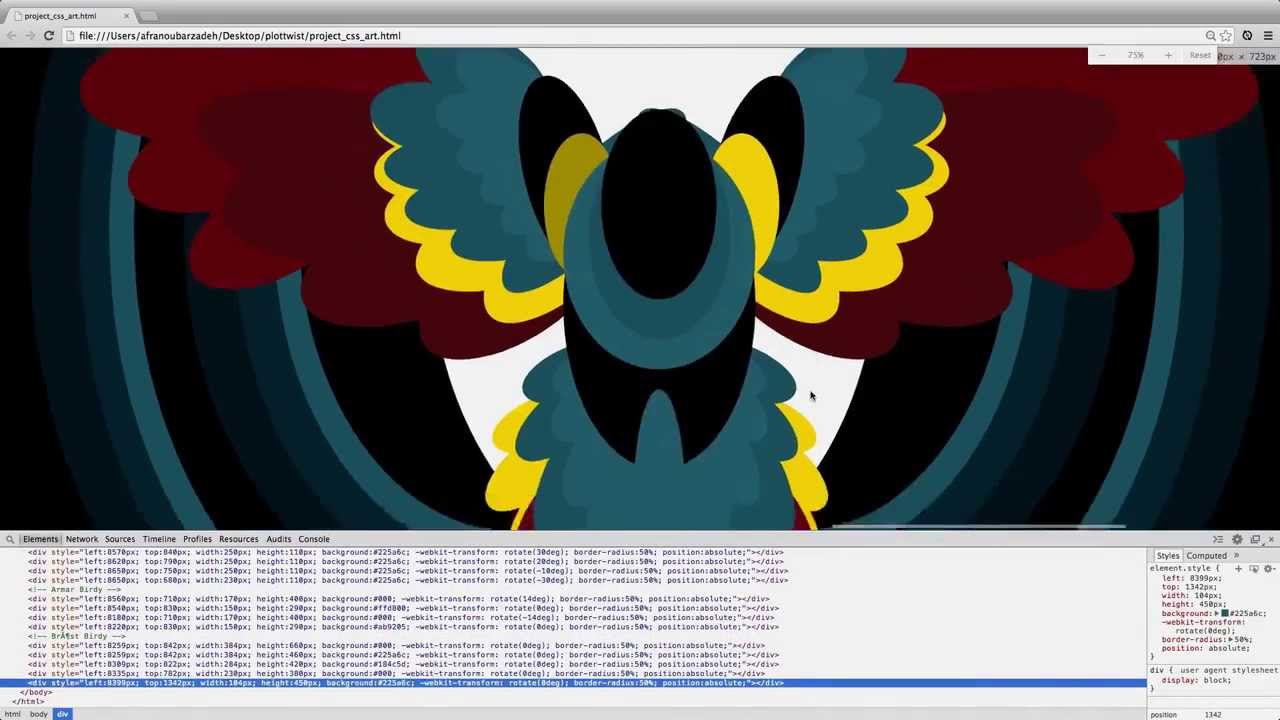The width and height of the screenshot is (1280, 720).
Task: Increase page zoom with plus button
Action: point(1167,56)
